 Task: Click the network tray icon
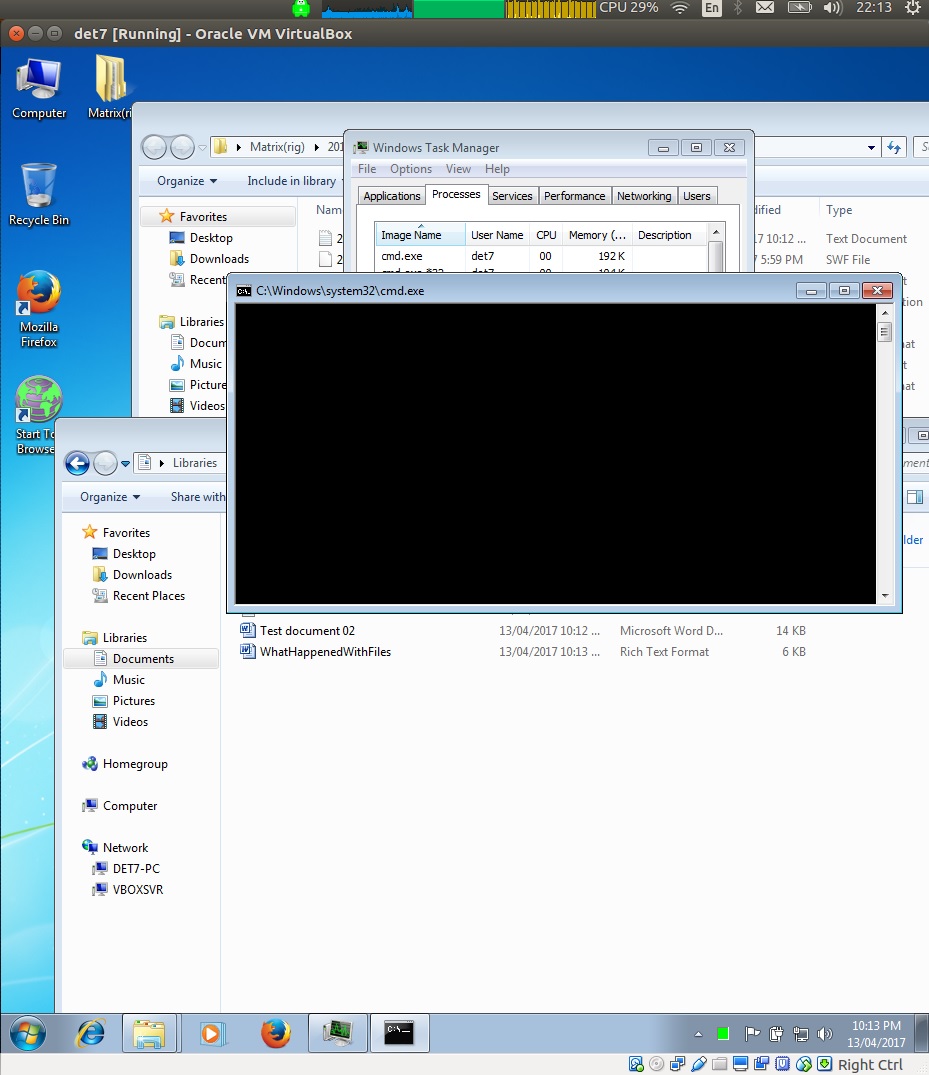pyautogui.click(x=801, y=1033)
